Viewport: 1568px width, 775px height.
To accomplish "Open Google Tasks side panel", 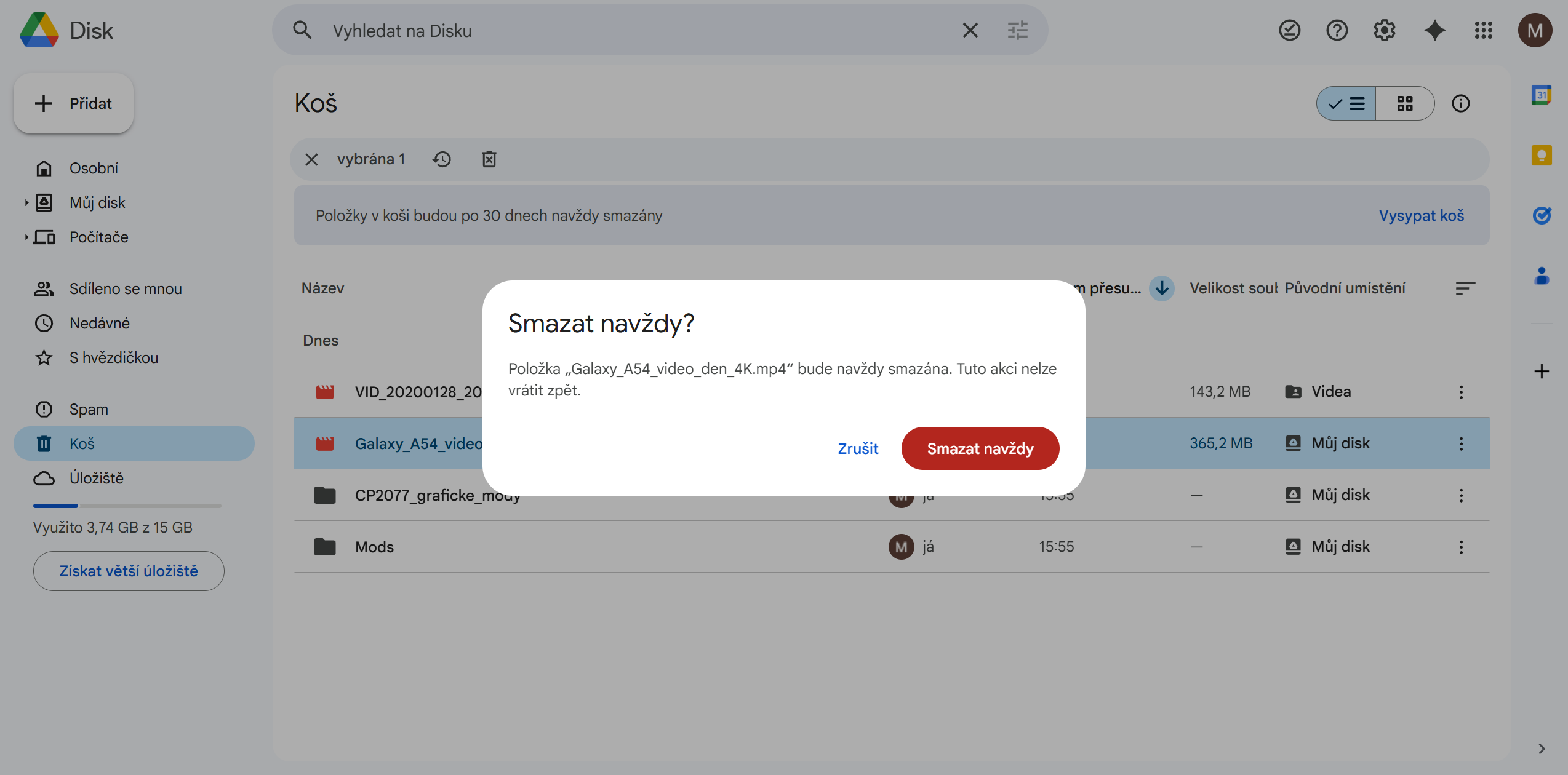I will point(1541,215).
